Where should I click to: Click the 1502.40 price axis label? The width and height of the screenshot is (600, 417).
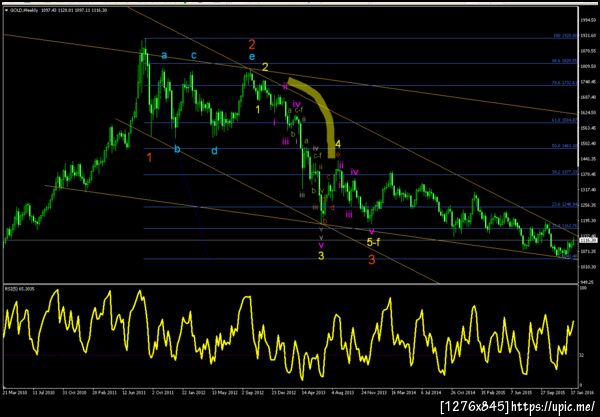click(587, 143)
